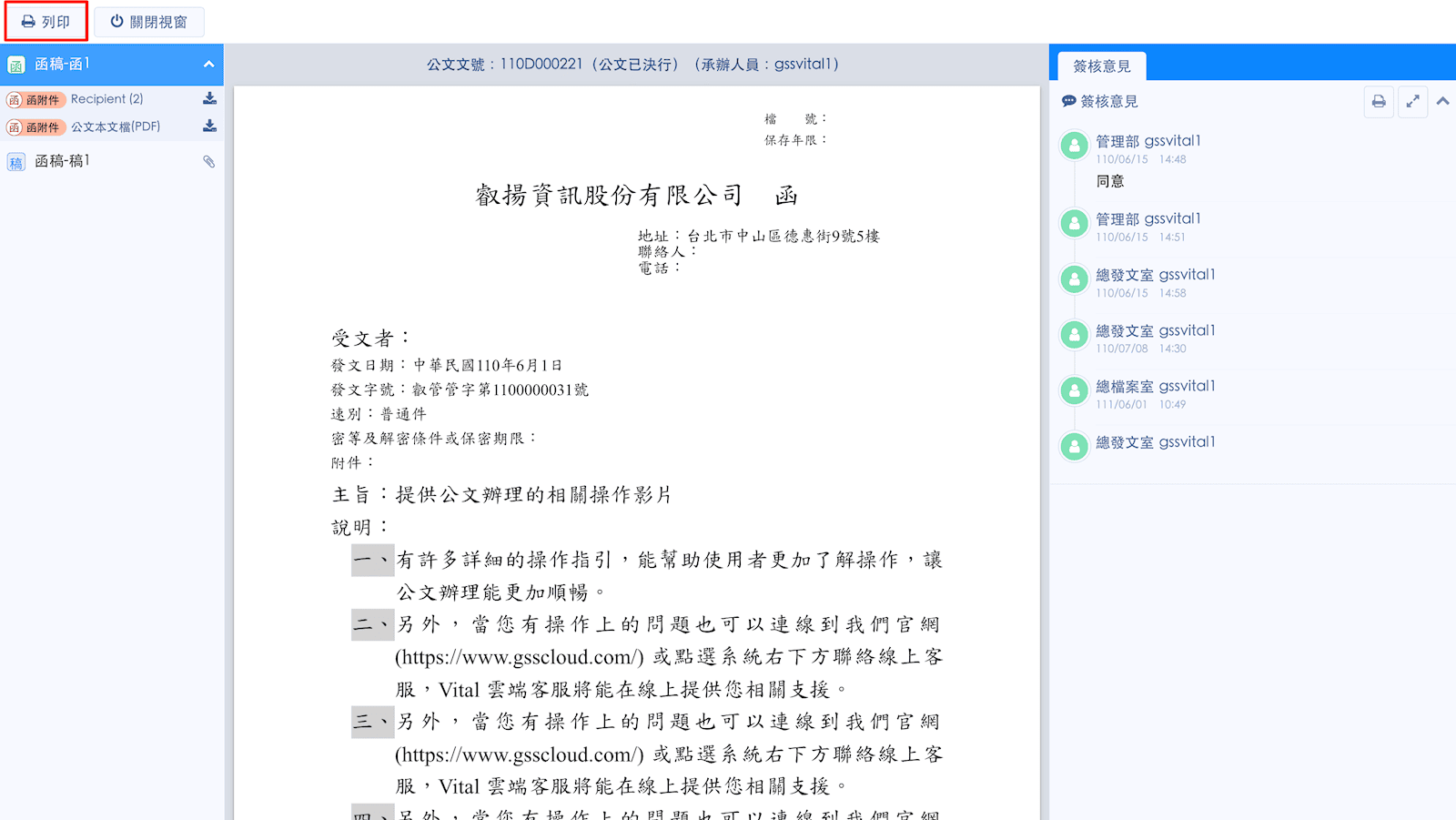The image size is (1456, 820).
Task: Open the 函稿-稿1 draft item
Action: pos(62,161)
